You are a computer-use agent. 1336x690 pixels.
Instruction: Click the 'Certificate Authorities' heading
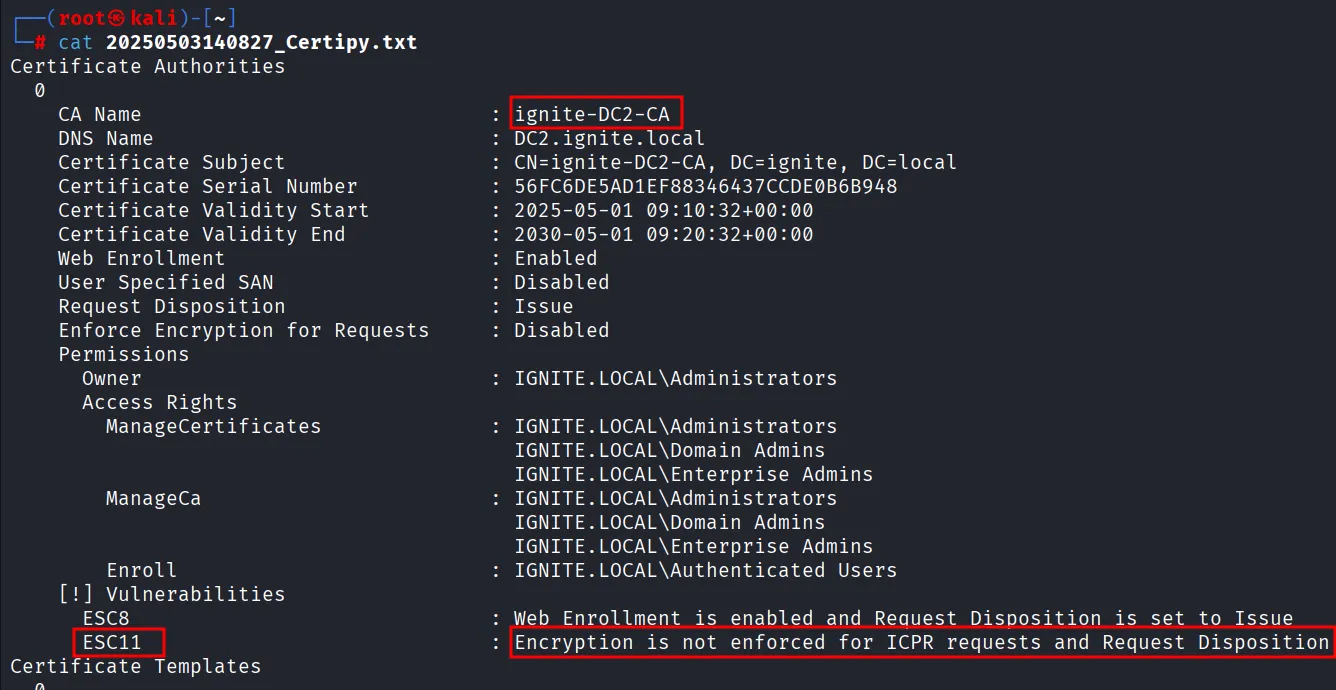147,66
